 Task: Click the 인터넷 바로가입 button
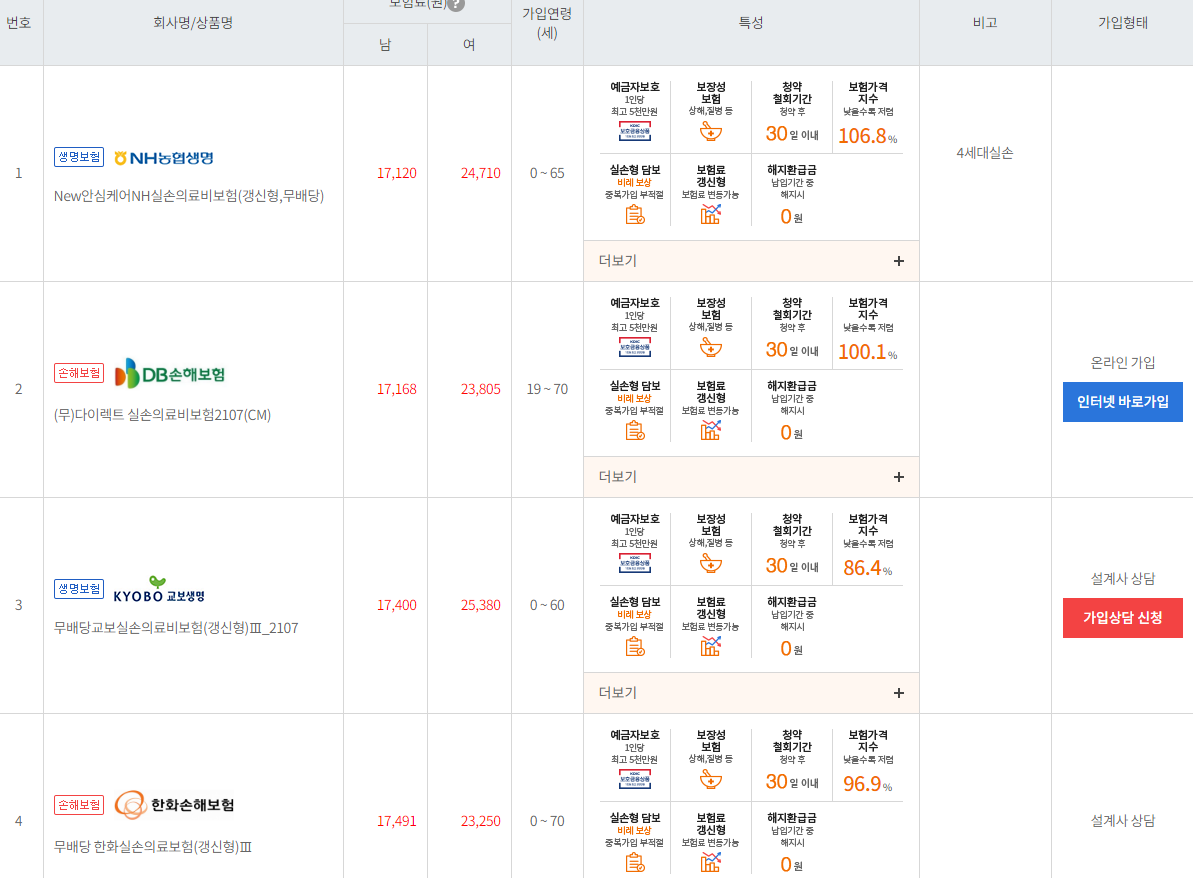[x=1122, y=402]
